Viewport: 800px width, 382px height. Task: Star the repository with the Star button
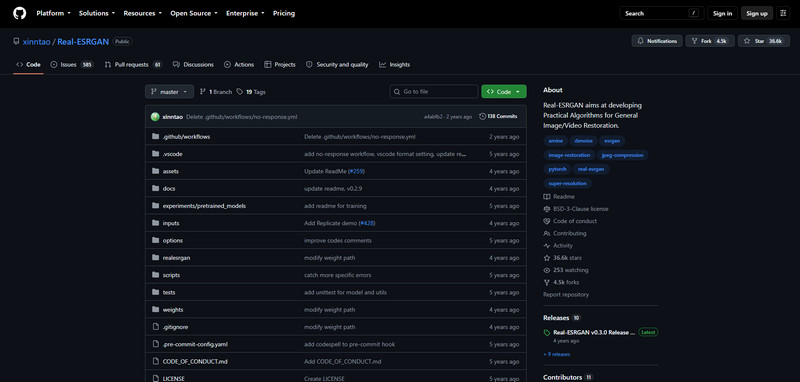763,41
